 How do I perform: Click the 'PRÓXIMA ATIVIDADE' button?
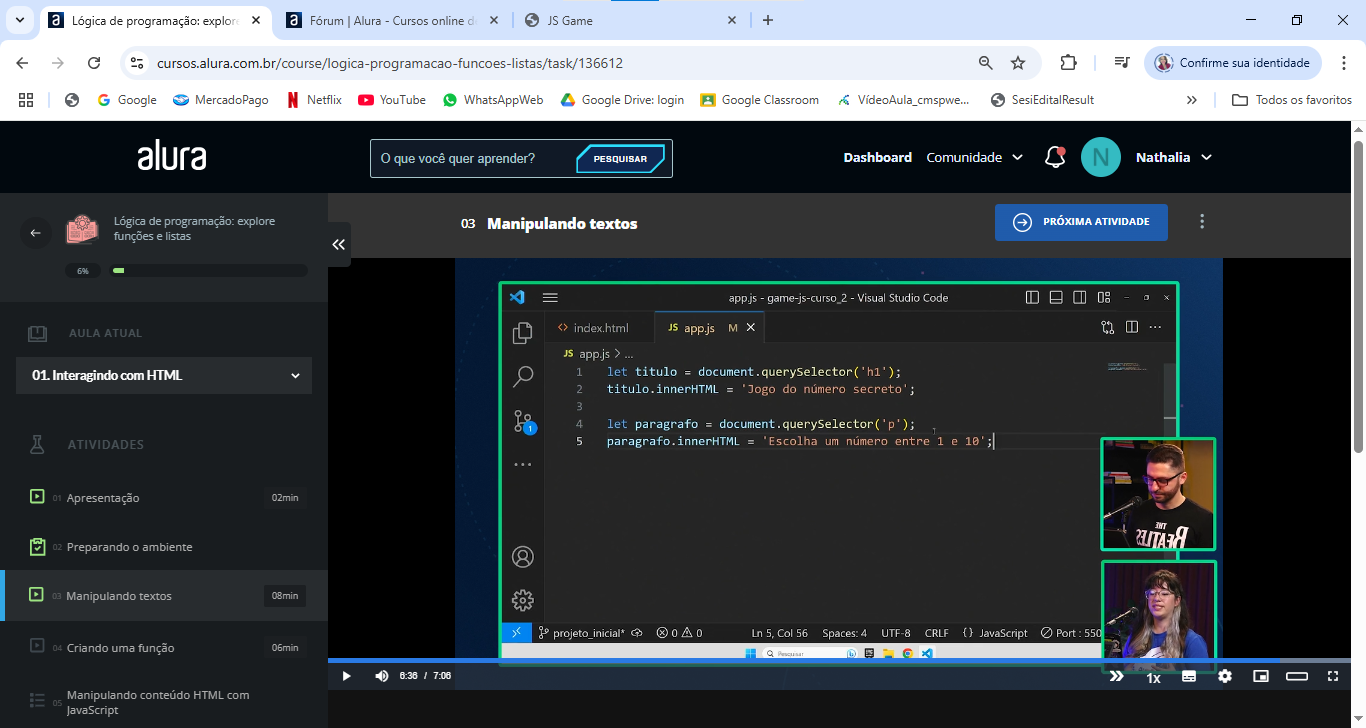(x=1081, y=222)
